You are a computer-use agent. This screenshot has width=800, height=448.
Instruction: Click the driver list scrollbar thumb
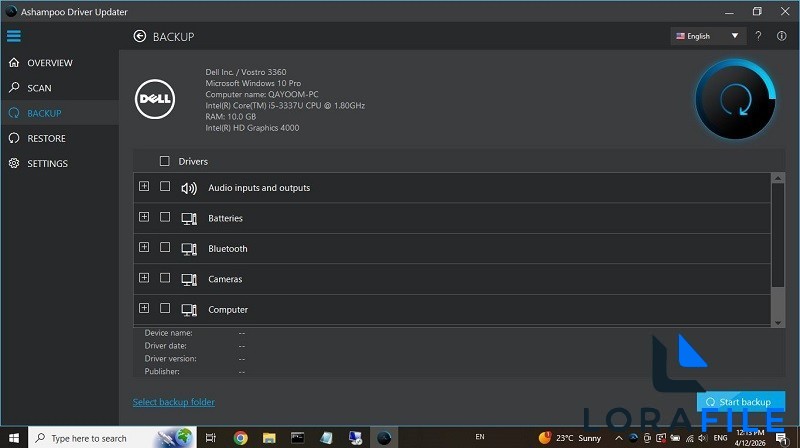[x=778, y=235]
